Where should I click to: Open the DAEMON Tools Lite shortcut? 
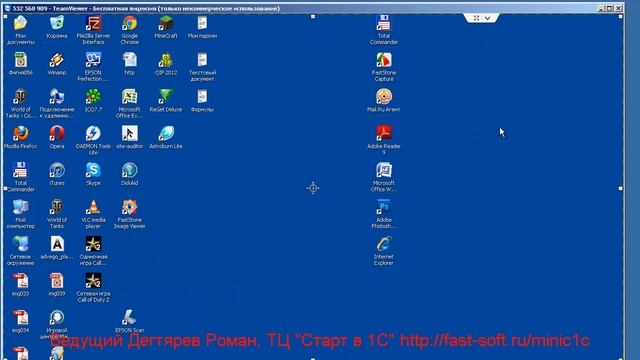[93, 134]
